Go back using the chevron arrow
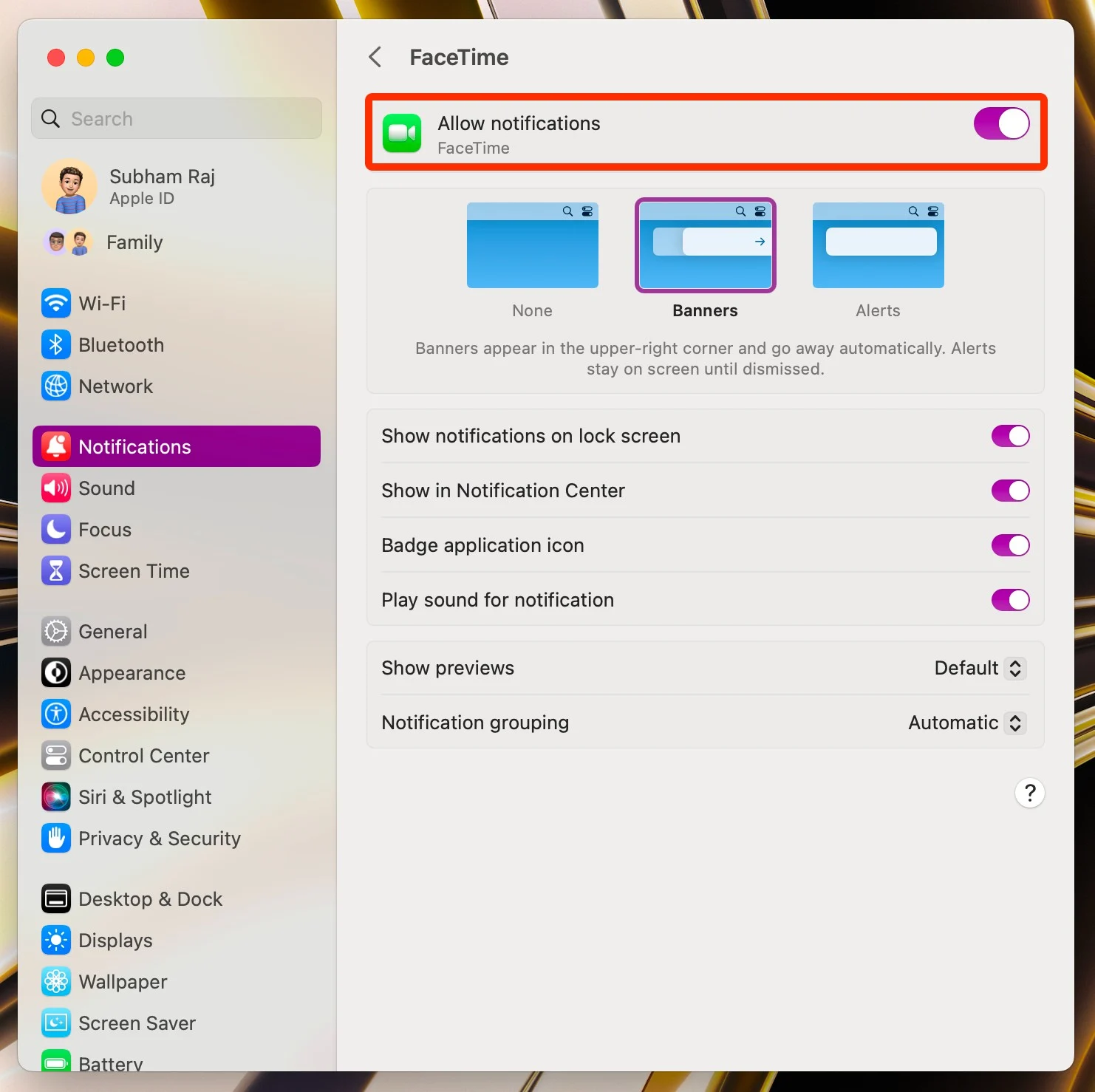The image size is (1095, 1092). tap(375, 57)
